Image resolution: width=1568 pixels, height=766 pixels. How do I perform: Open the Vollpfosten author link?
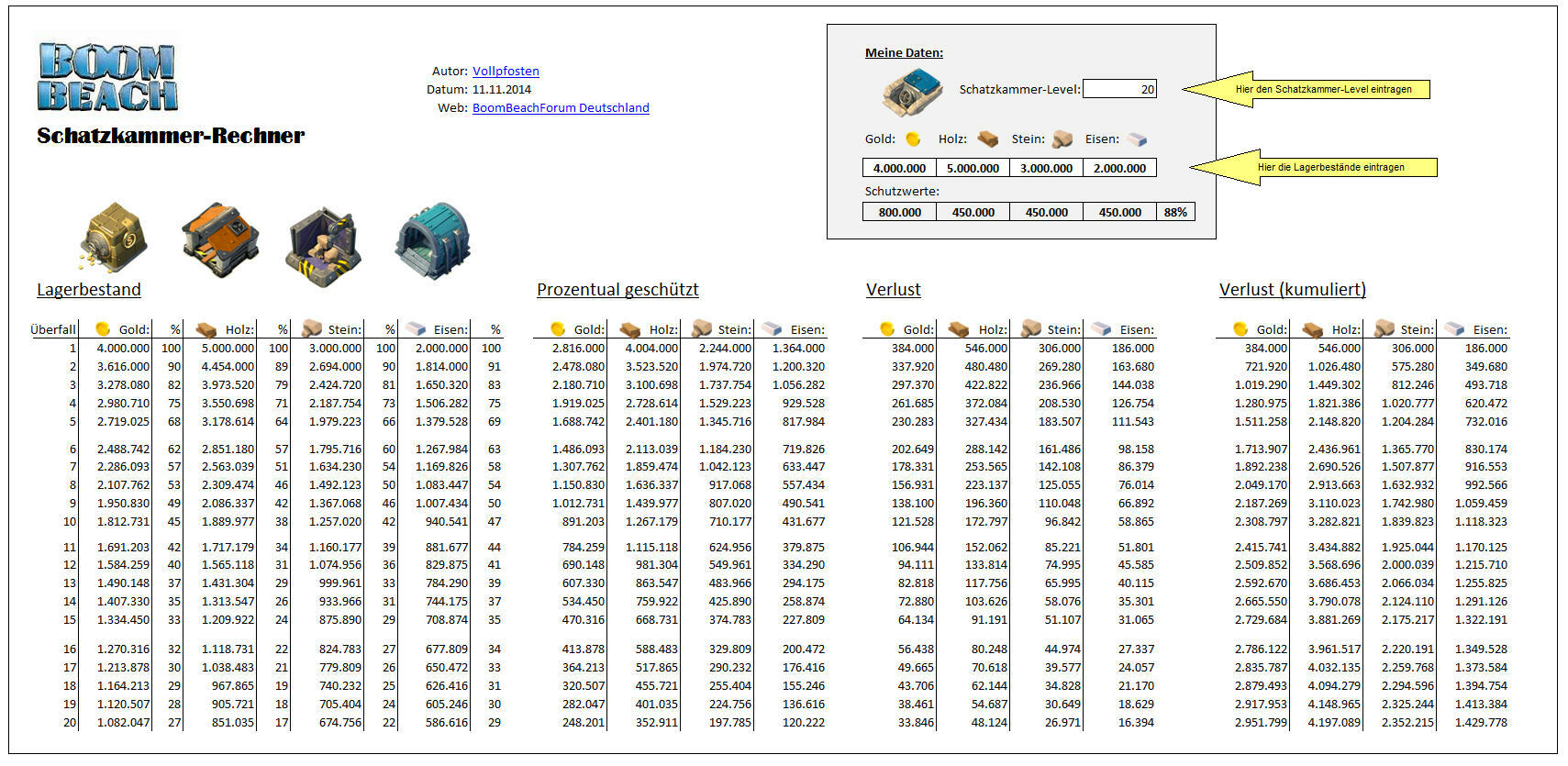click(x=506, y=71)
